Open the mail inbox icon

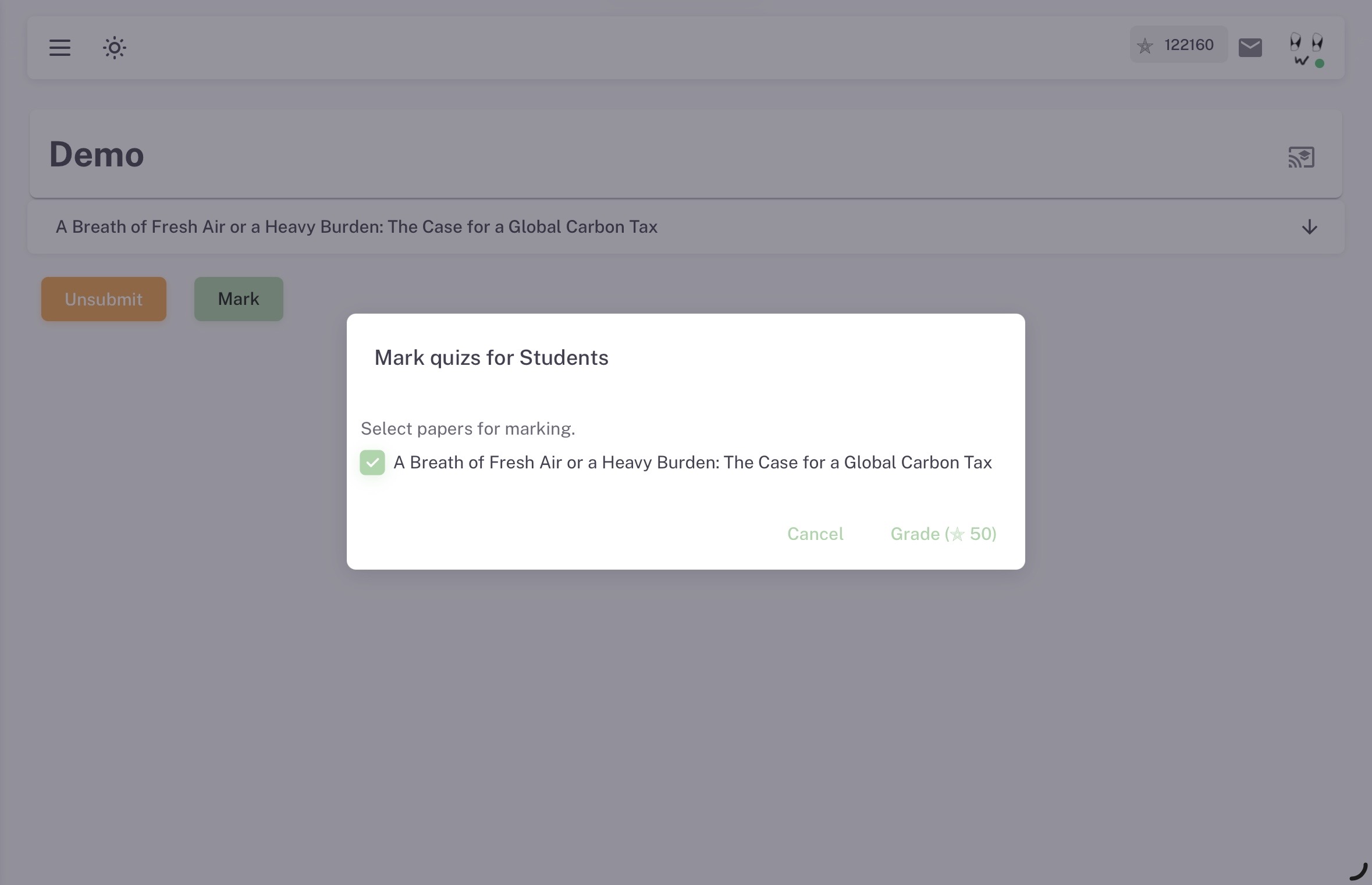(x=1250, y=48)
